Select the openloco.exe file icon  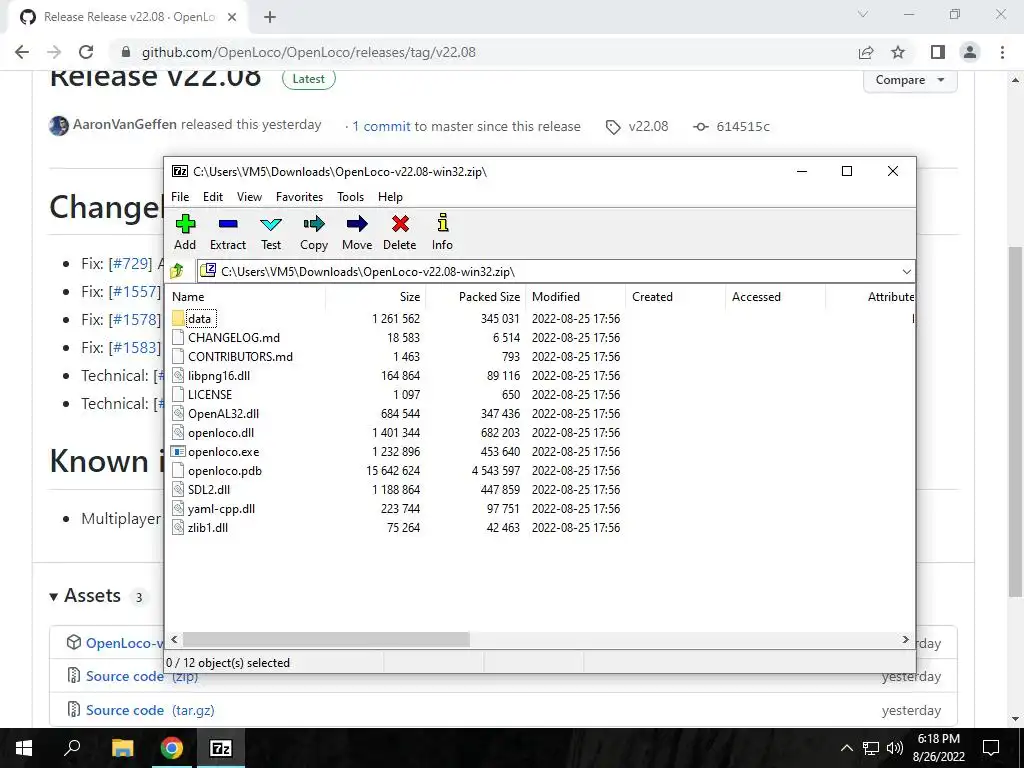coord(178,451)
